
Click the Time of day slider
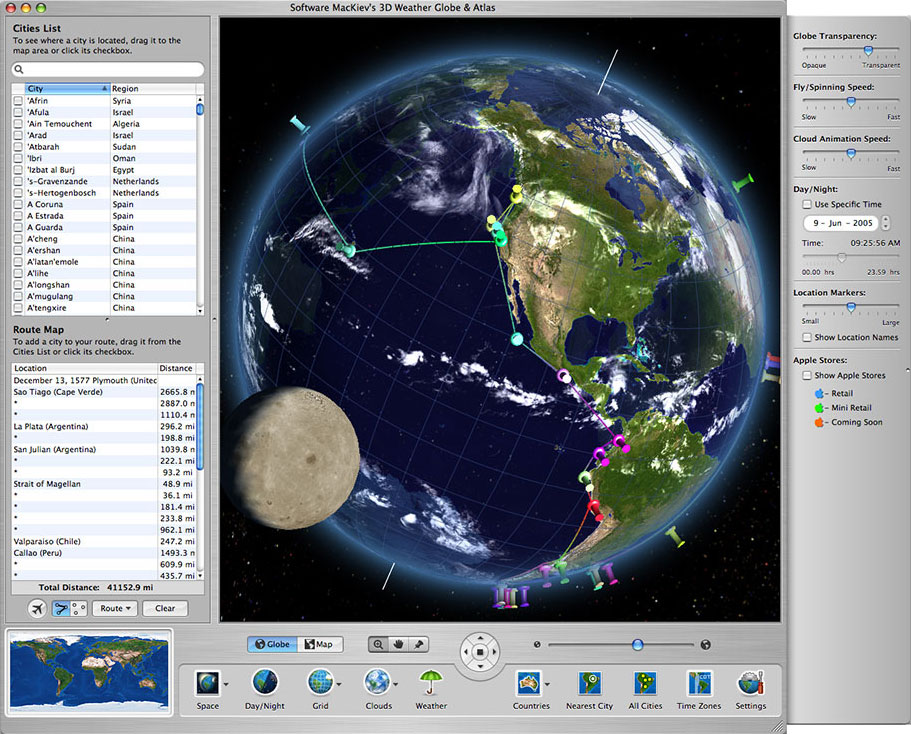pyautogui.click(x=841, y=257)
